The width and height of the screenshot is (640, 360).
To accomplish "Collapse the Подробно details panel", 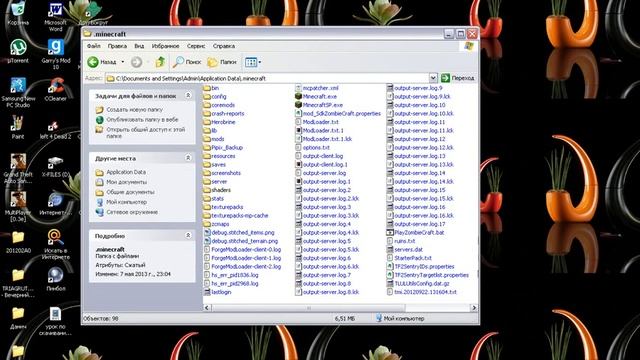I will click(x=188, y=235).
